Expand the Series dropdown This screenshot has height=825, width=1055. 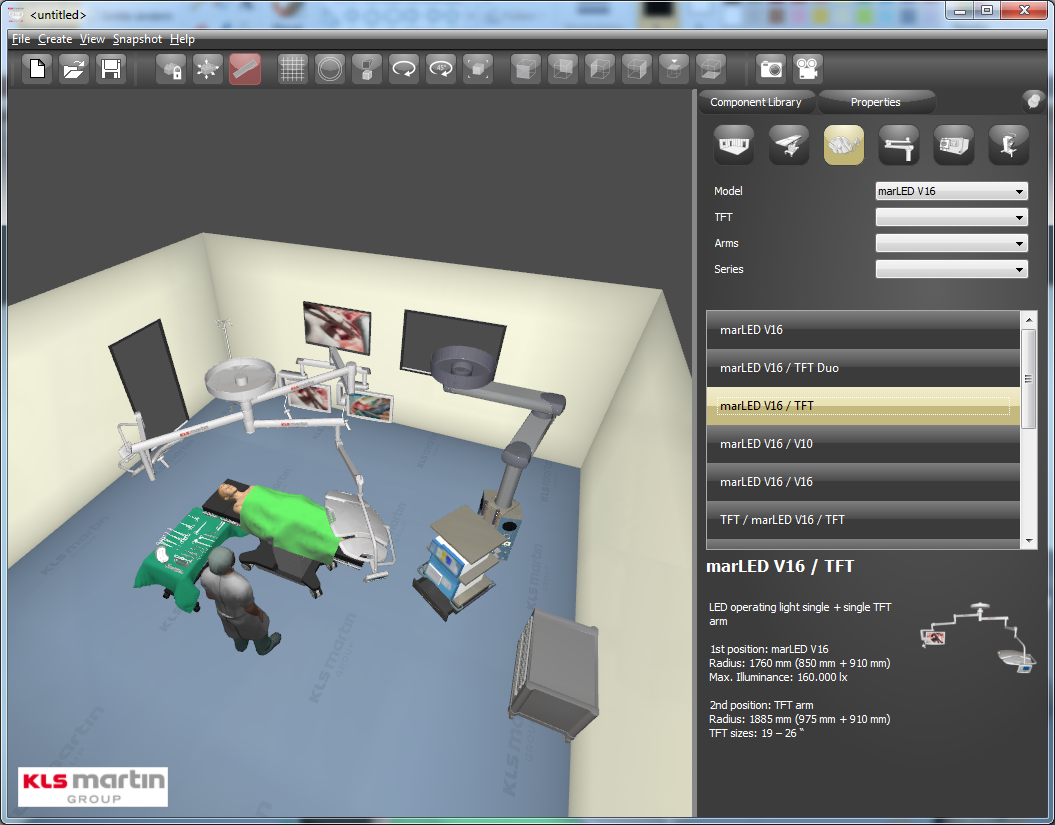[951, 269]
